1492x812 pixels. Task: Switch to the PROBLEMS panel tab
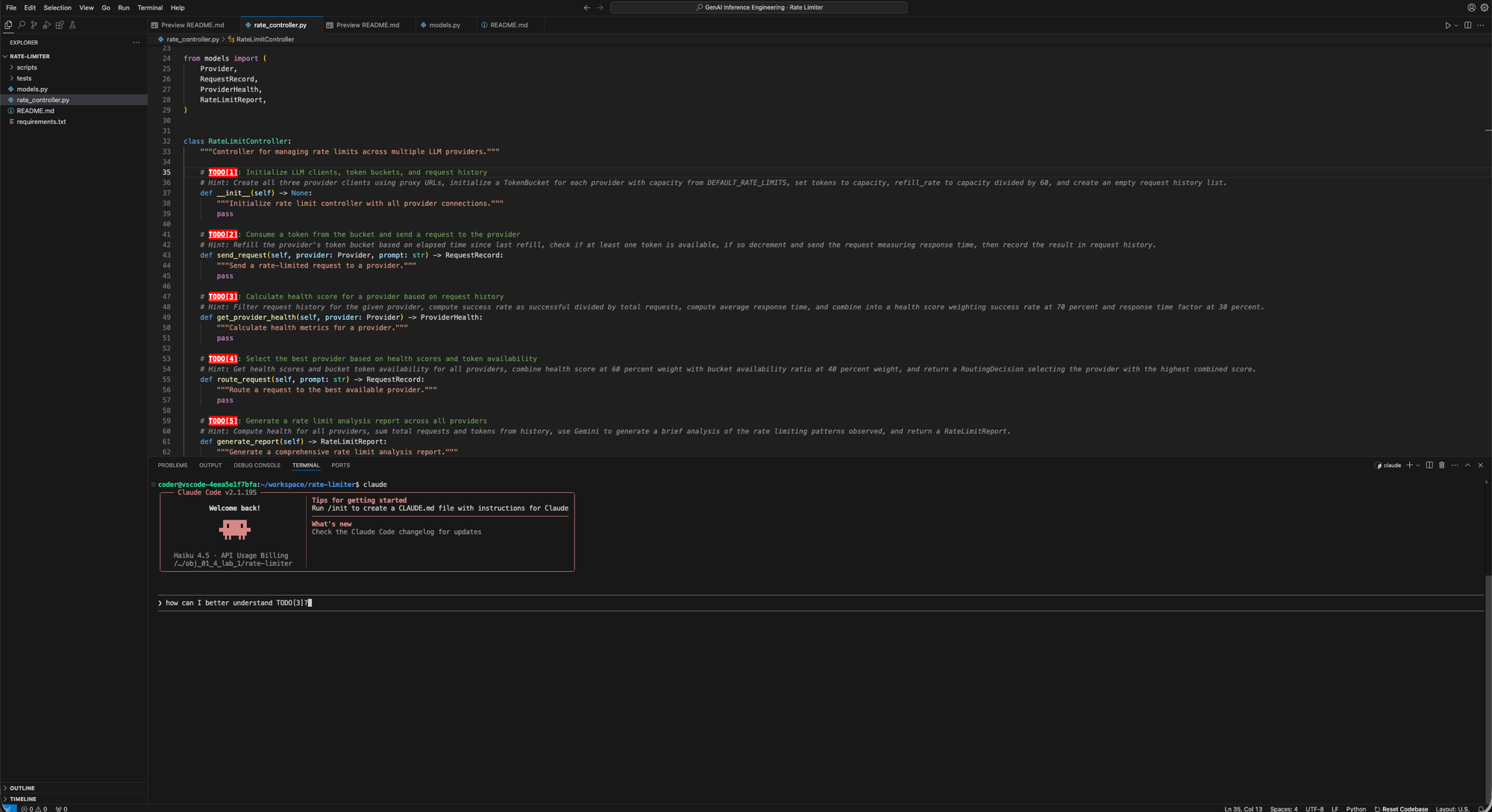tap(172, 465)
